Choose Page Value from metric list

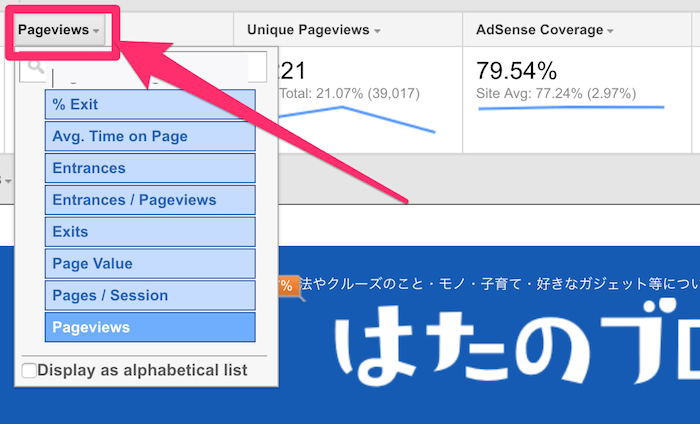click(150, 263)
